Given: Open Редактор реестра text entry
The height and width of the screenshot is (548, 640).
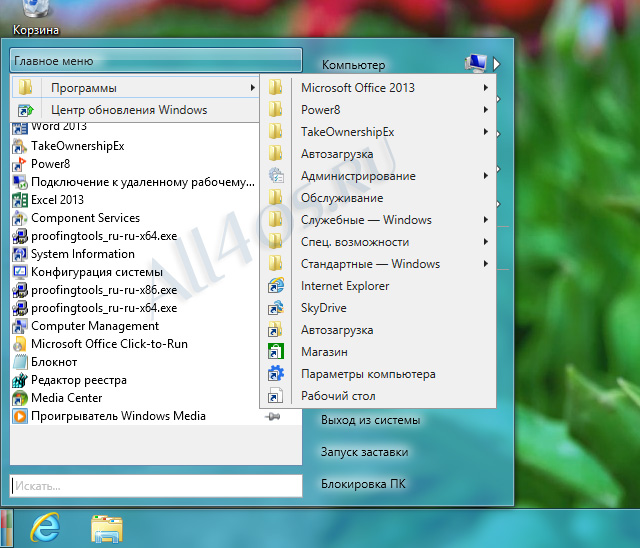Looking at the screenshot, I should tap(79, 380).
